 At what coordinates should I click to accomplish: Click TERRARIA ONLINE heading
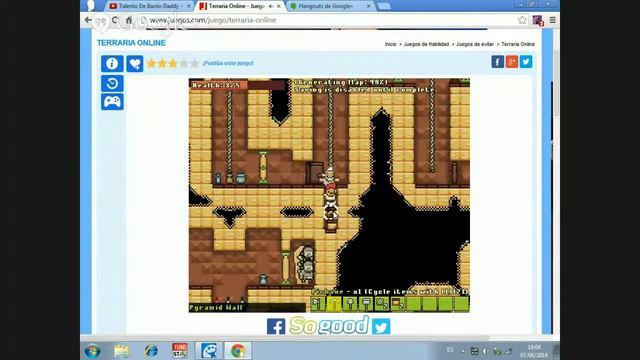pyautogui.click(x=131, y=43)
